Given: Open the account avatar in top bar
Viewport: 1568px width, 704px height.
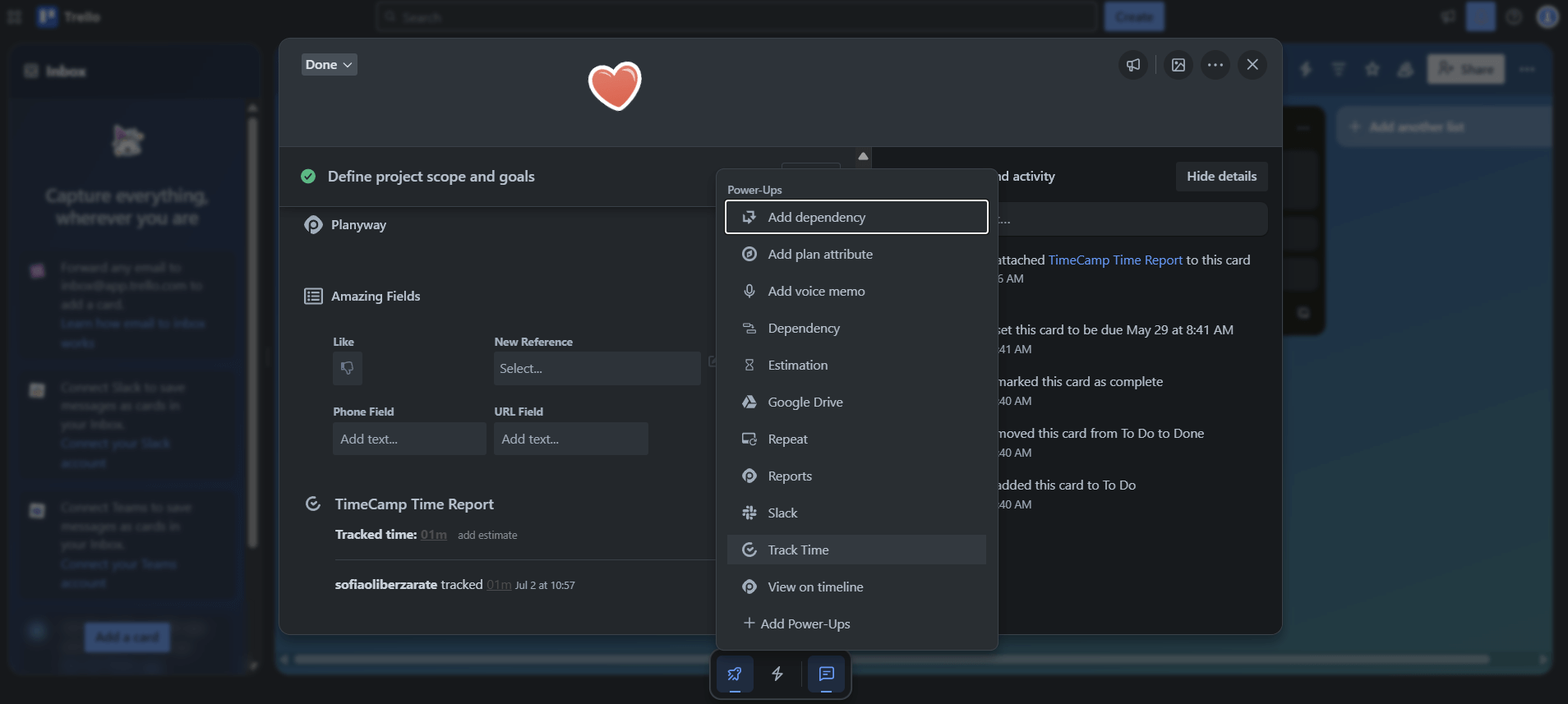Looking at the screenshot, I should [1547, 16].
